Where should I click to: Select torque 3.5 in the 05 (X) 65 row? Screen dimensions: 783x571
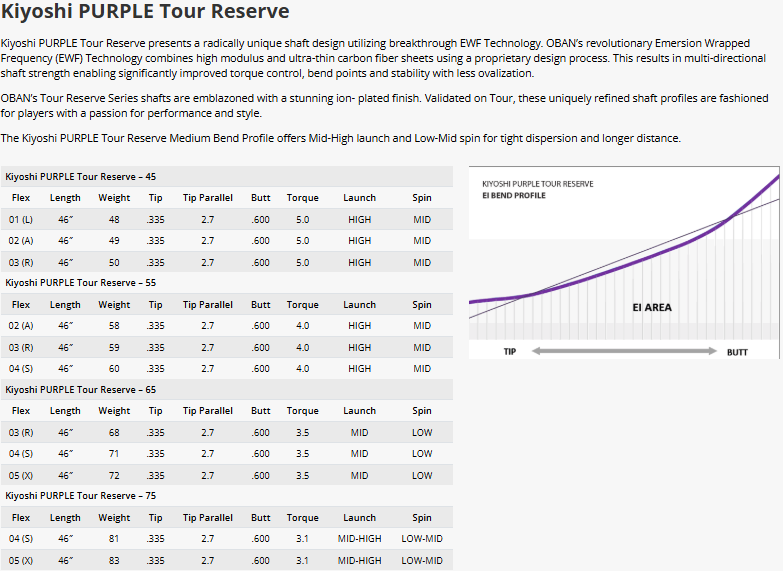tap(303, 476)
